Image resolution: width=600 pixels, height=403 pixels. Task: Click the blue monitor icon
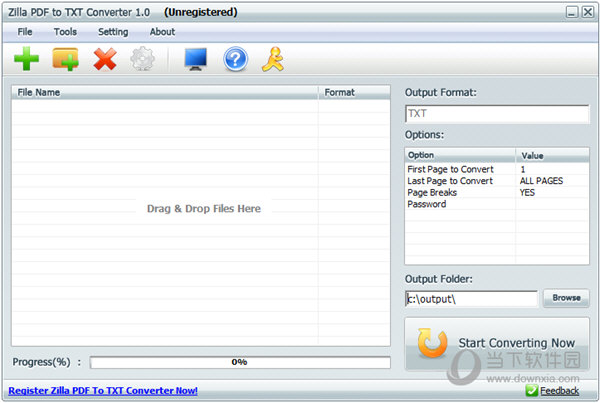click(x=196, y=59)
